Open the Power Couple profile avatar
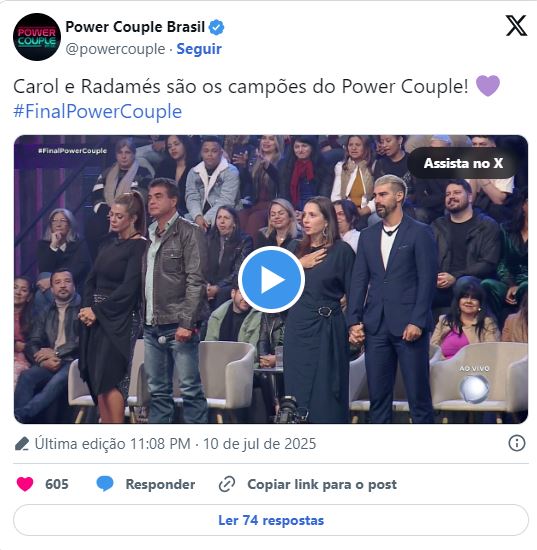The width and height of the screenshot is (537, 550). point(37,37)
